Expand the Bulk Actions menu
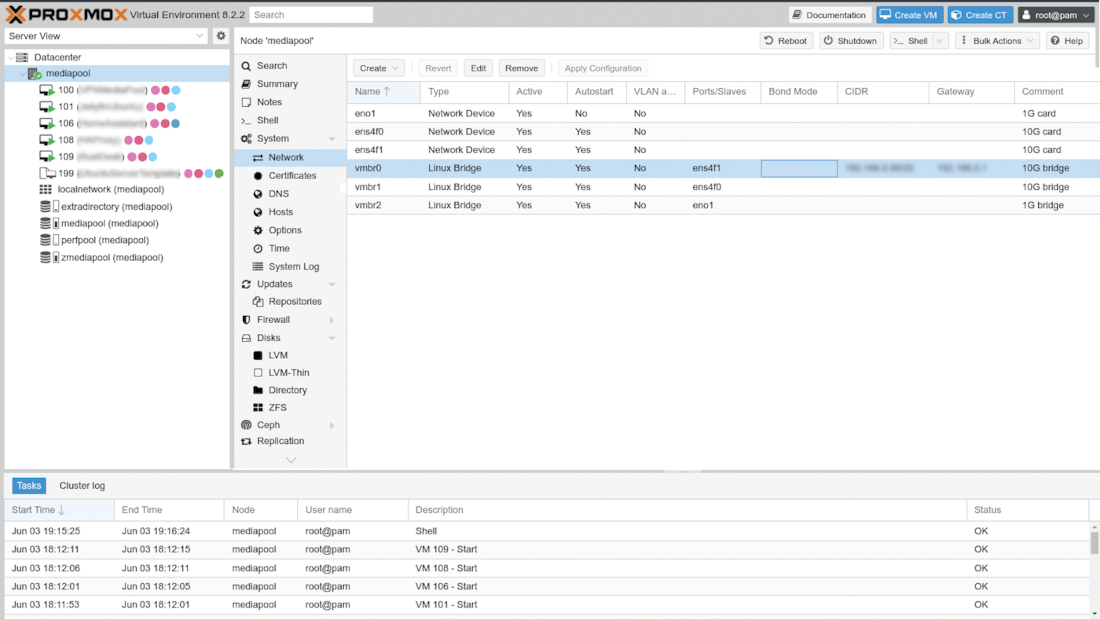The image size is (1100, 620). coord(997,41)
